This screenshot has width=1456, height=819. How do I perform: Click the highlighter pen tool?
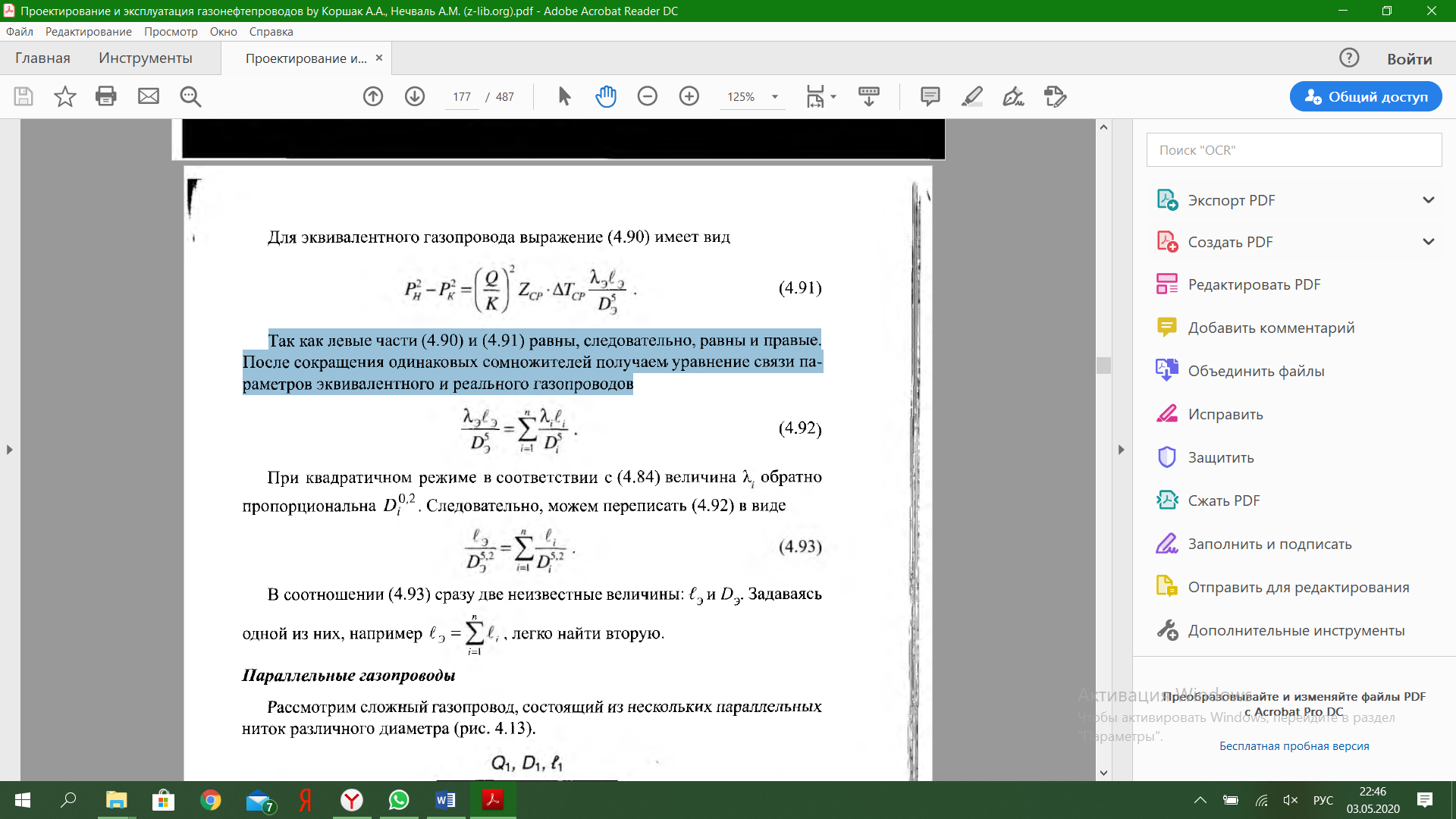click(972, 96)
